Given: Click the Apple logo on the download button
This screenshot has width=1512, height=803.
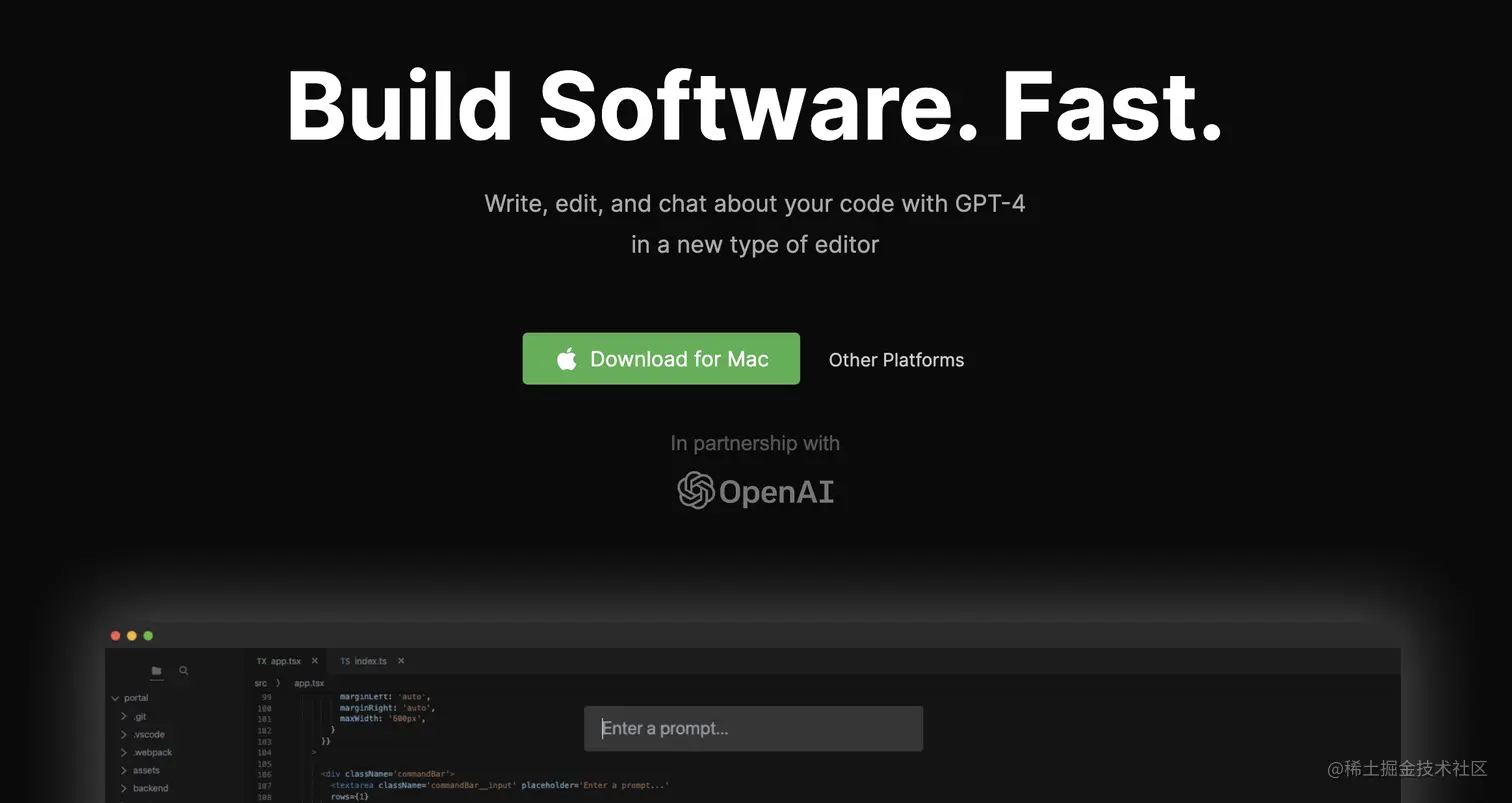Looking at the screenshot, I should 567,359.
